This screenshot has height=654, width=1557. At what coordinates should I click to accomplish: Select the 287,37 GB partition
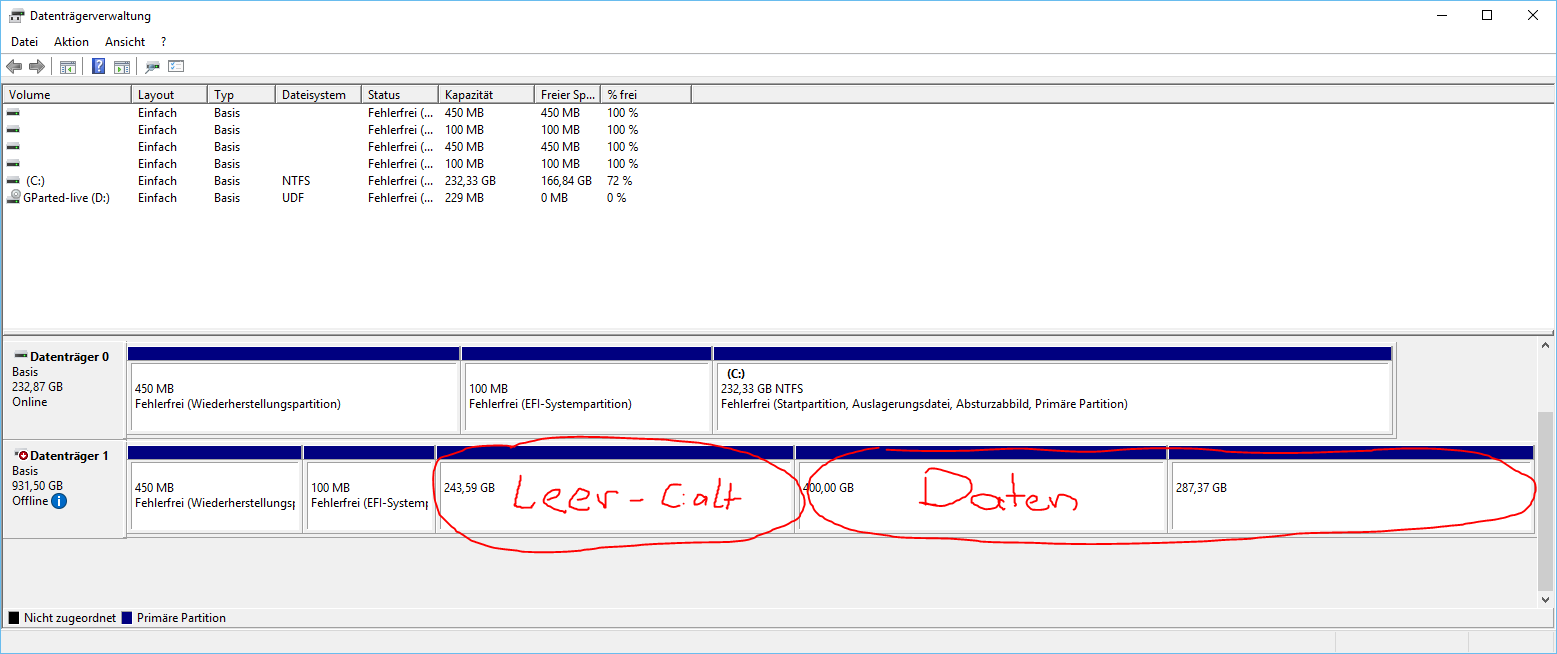click(x=1351, y=489)
